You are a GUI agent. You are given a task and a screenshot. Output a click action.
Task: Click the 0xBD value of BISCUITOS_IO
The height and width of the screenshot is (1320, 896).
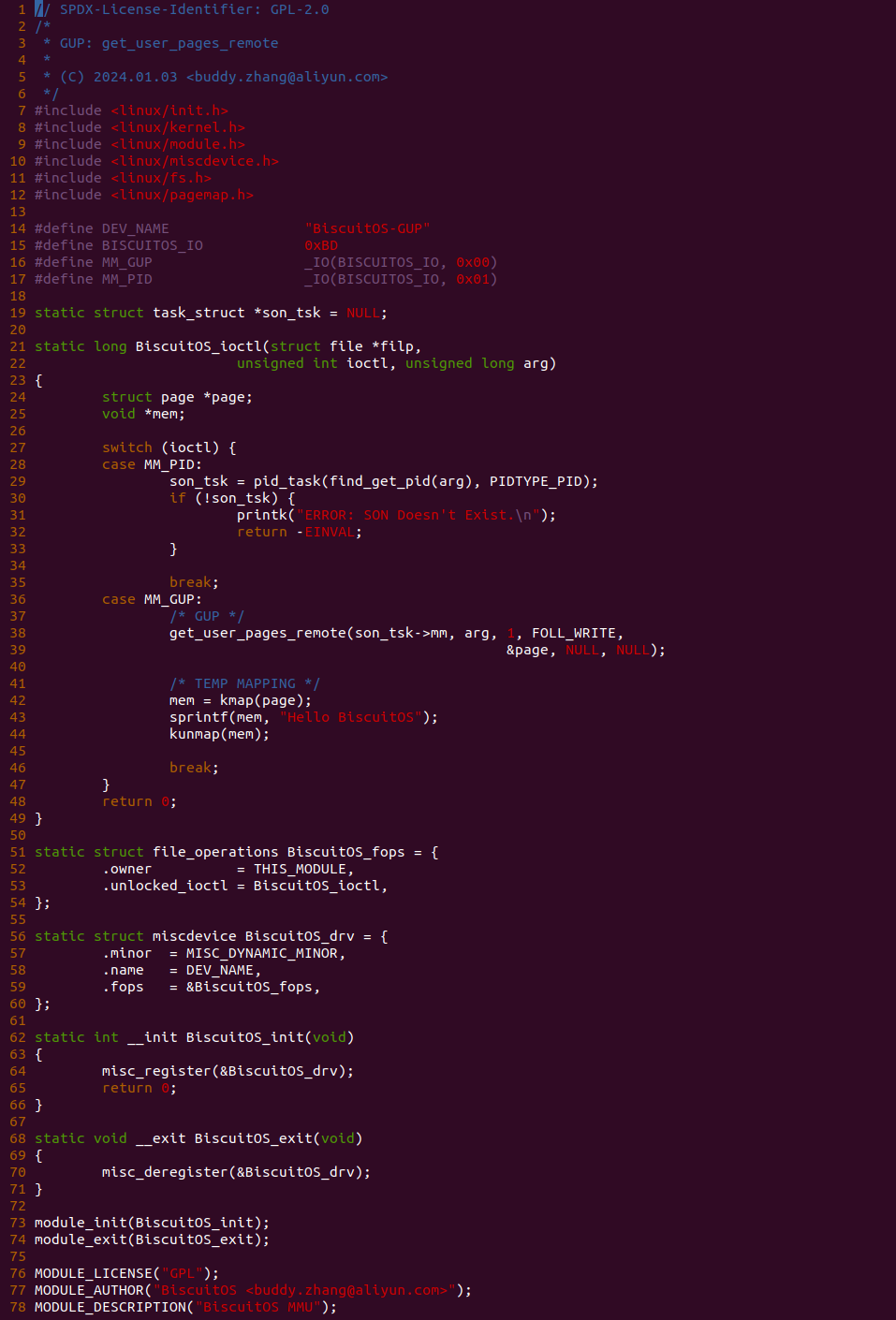(x=320, y=245)
